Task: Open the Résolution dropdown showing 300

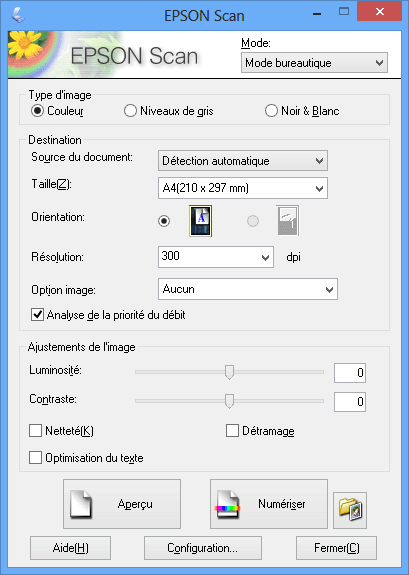Action: tap(216, 257)
